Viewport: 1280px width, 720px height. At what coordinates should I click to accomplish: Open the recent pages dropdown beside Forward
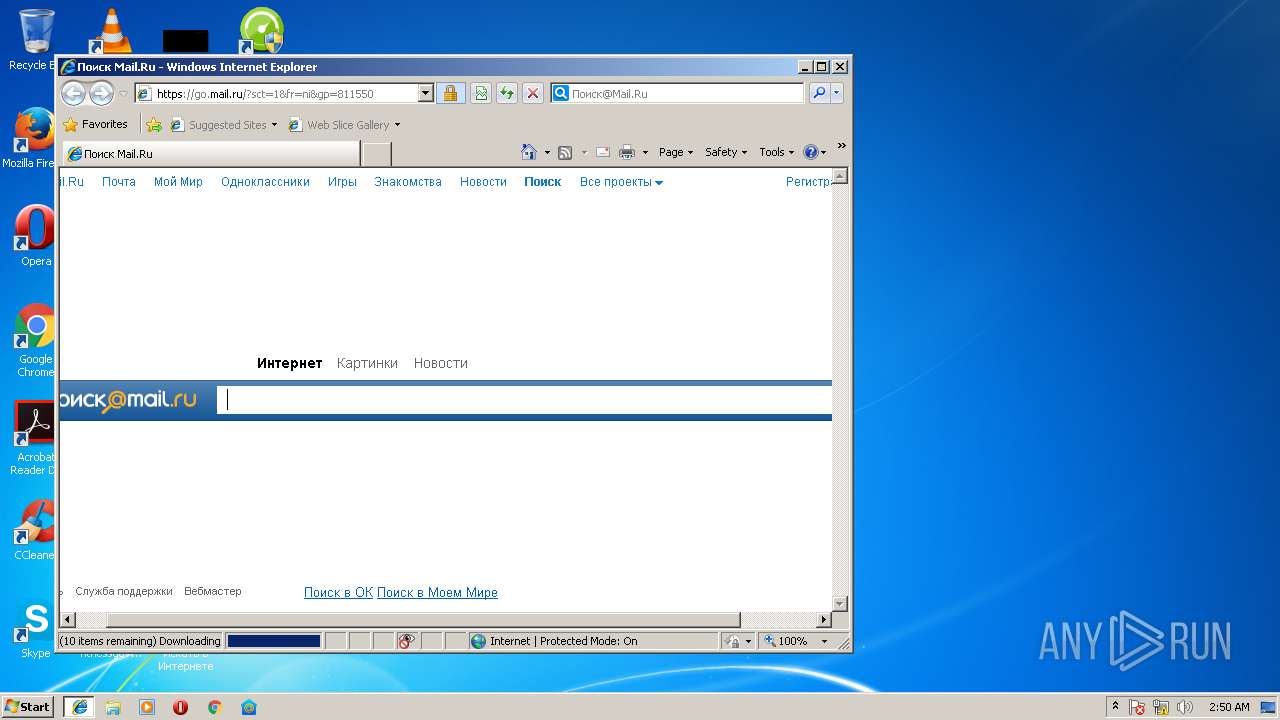[124, 94]
